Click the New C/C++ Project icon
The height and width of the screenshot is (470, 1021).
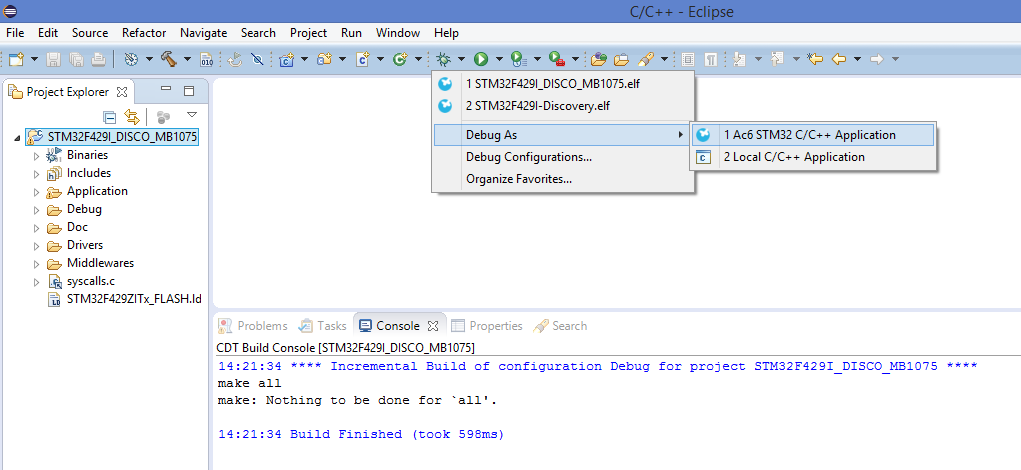(x=287, y=59)
